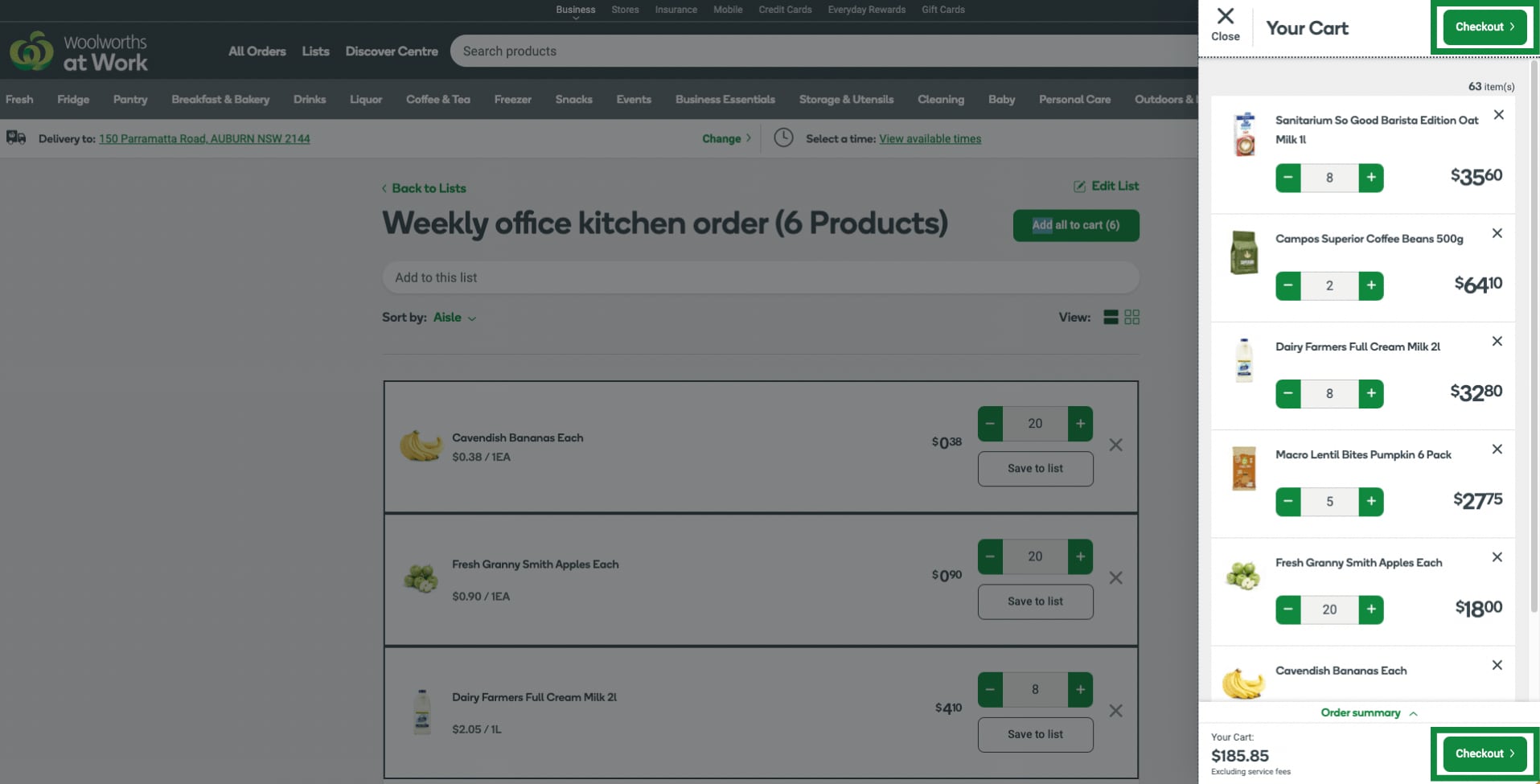Remove Macro Lentil Bites Pumpkin from cart
Viewport: 1540px width, 784px height.
tap(1497, 449)
